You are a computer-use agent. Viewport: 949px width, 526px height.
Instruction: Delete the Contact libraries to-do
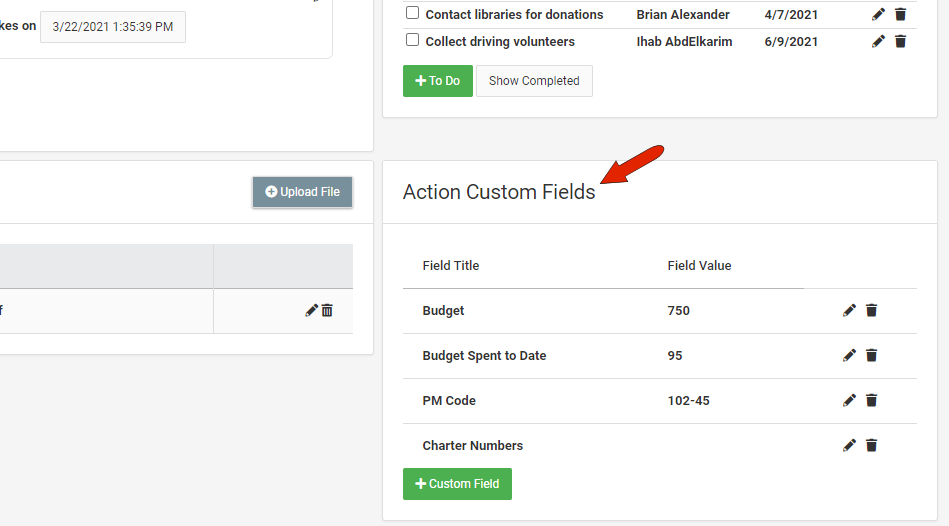click(900, 15)
